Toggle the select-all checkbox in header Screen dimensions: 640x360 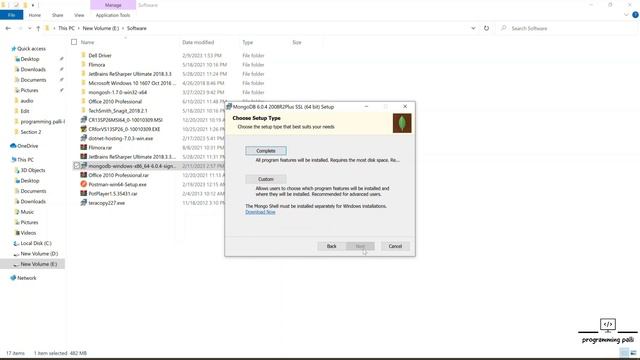pyautogui.click(x=74, y=42)
